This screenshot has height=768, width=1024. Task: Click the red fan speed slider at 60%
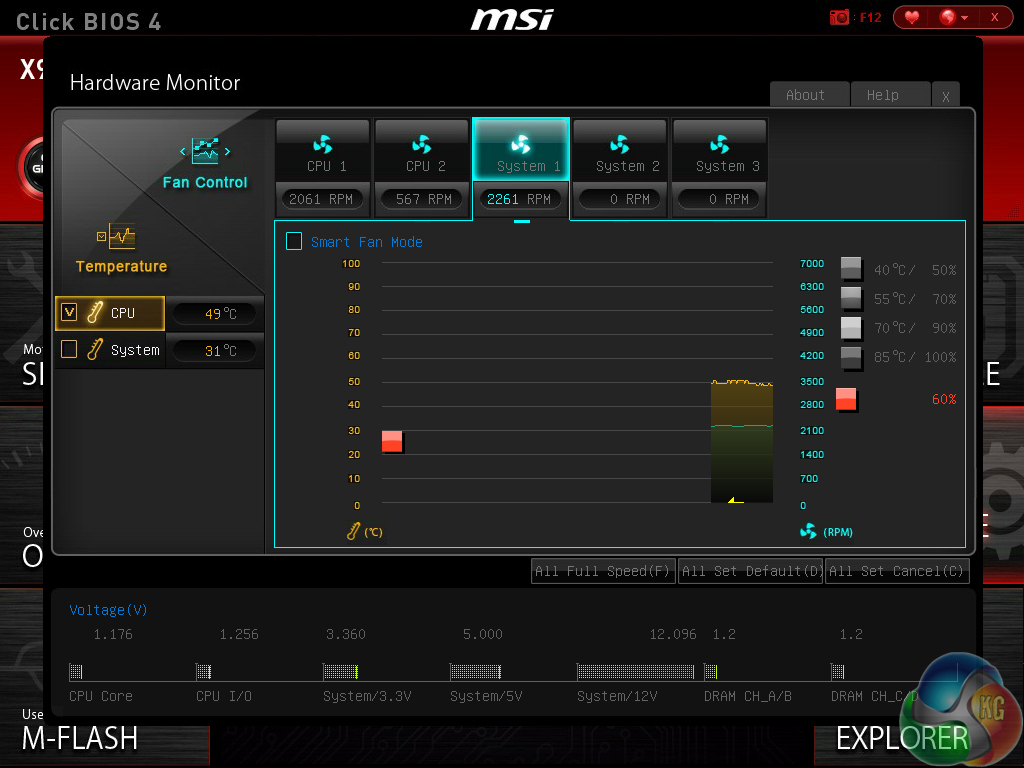pos(846,399)
